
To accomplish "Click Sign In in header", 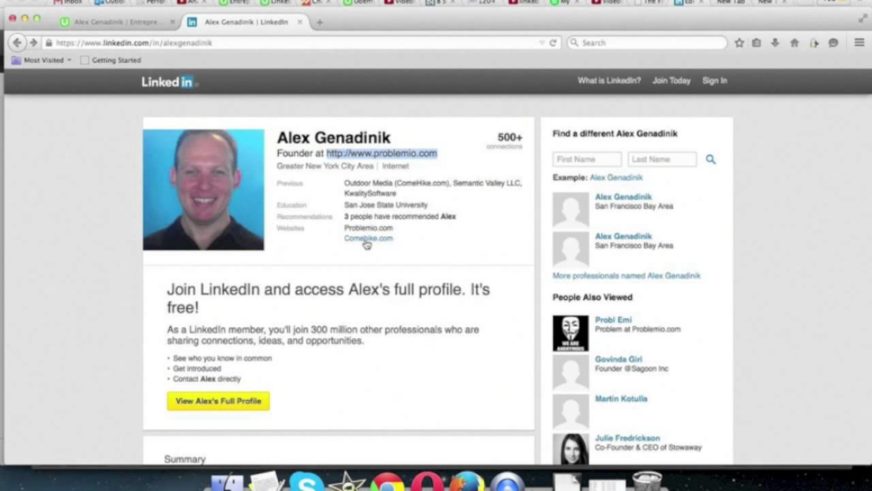I will (715, 81).
